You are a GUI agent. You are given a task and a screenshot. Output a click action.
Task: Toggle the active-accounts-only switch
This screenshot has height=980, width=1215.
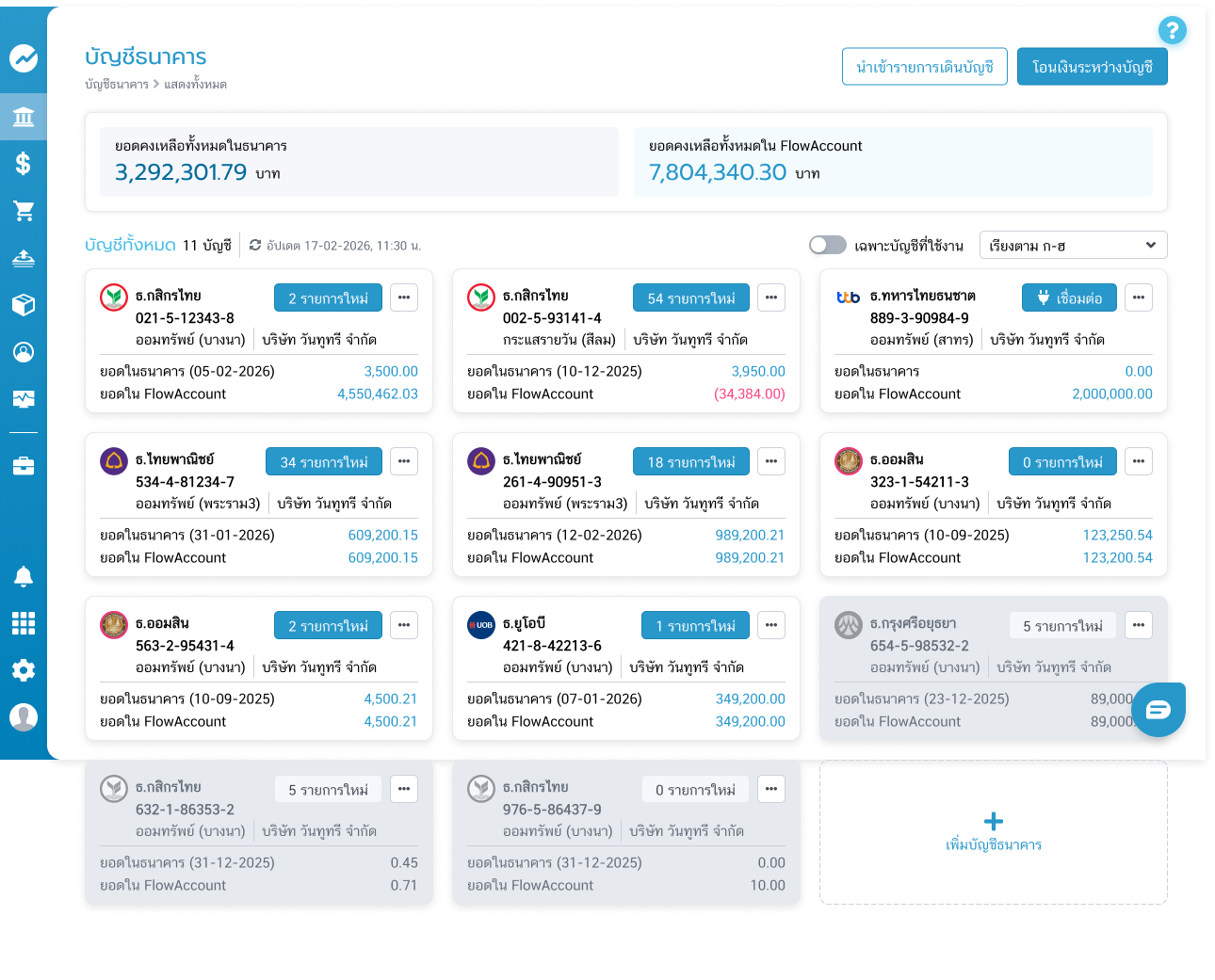coord(828,245)
